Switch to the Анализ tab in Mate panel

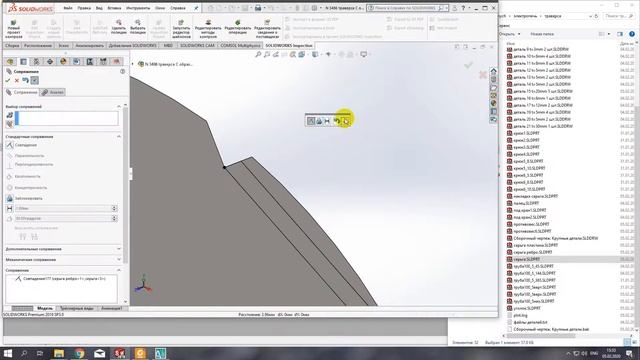[x=53, y=92]
